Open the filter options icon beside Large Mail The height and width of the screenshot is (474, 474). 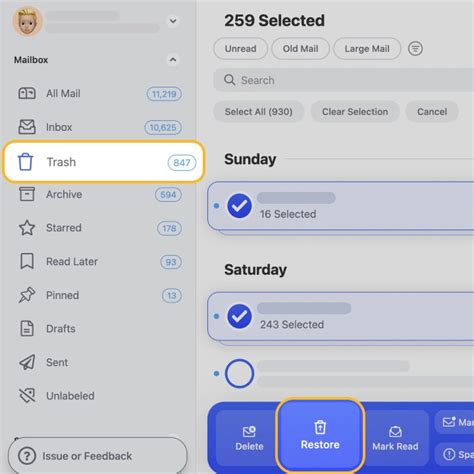click(415, 49)
